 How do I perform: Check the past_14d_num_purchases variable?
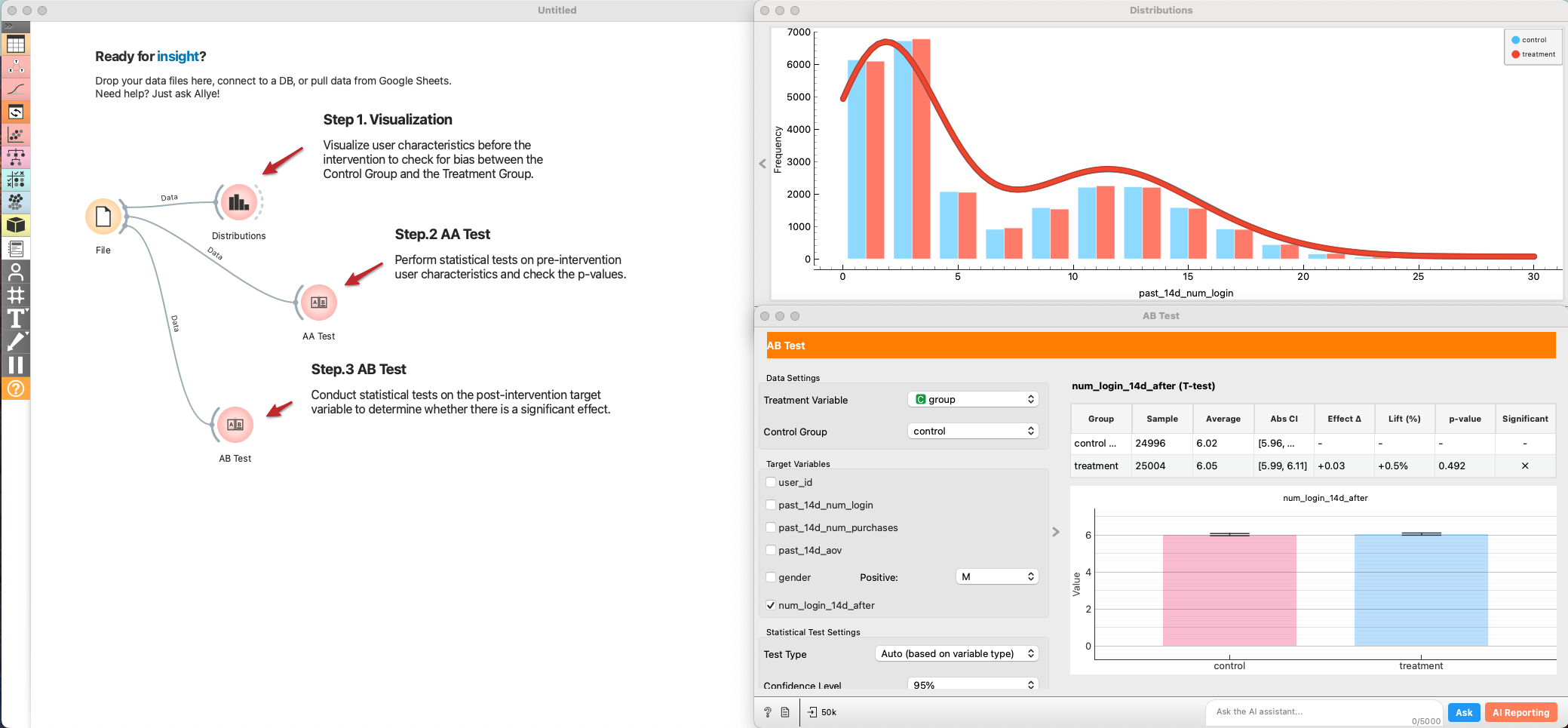pyautogui.click(x=771, y=527)
